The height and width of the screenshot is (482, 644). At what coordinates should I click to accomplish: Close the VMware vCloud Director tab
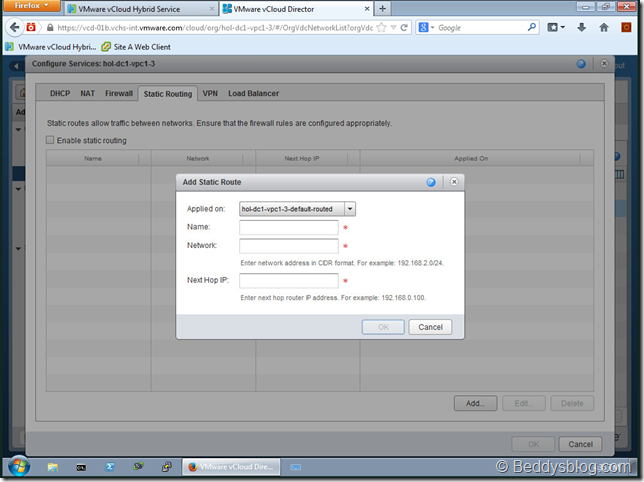pyautogui.click(x=367, y=9)
